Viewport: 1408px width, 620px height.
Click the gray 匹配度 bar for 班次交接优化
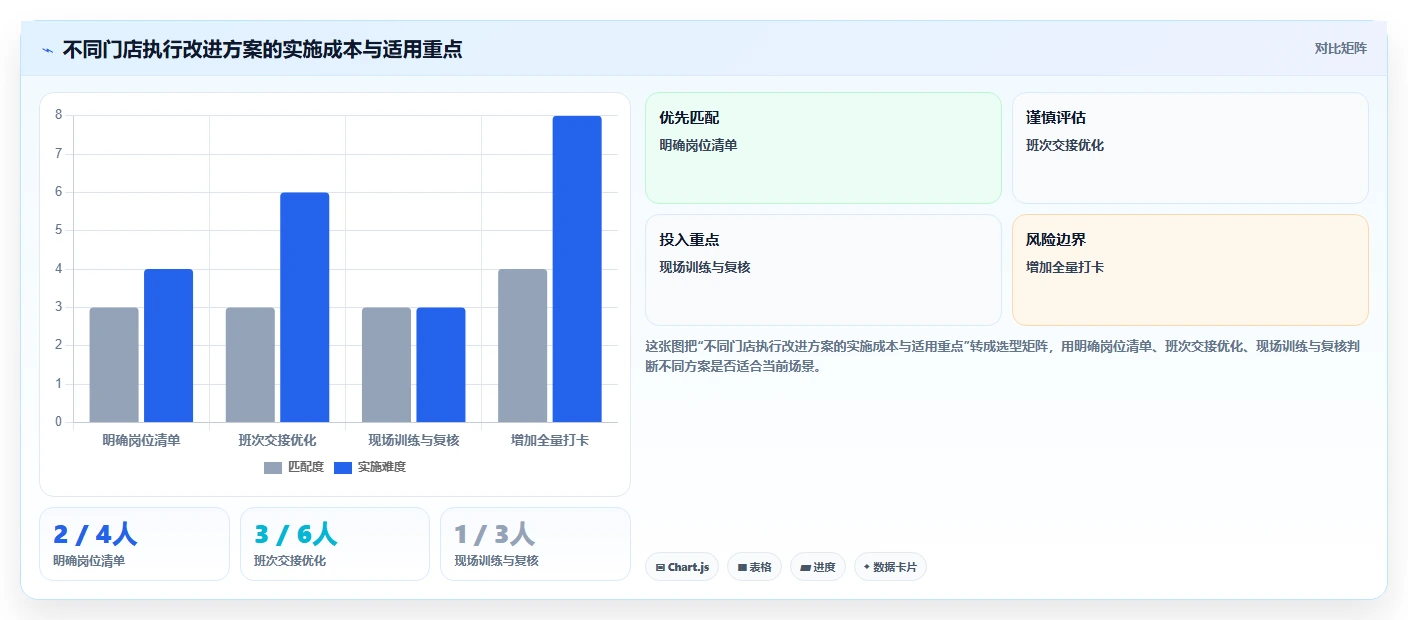click(x=250, y=365)
